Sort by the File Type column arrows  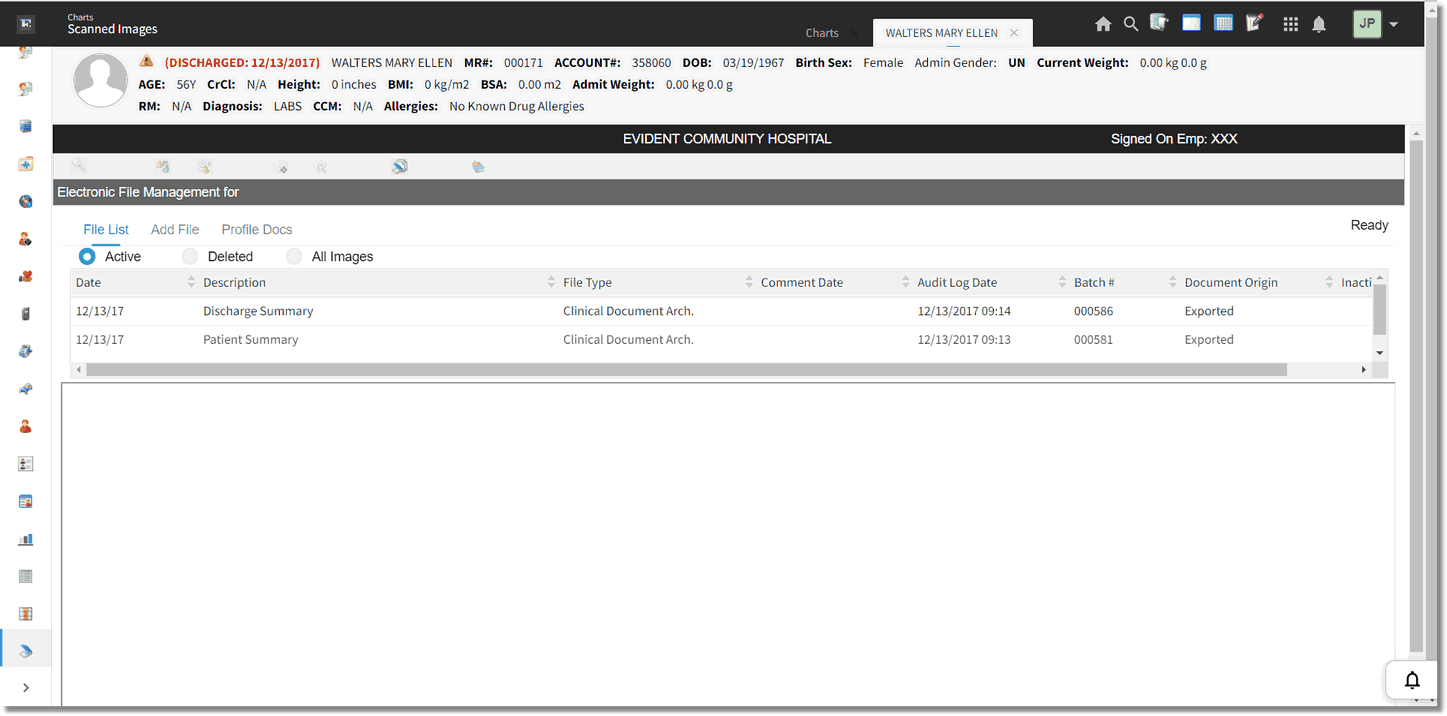[749, 283]
